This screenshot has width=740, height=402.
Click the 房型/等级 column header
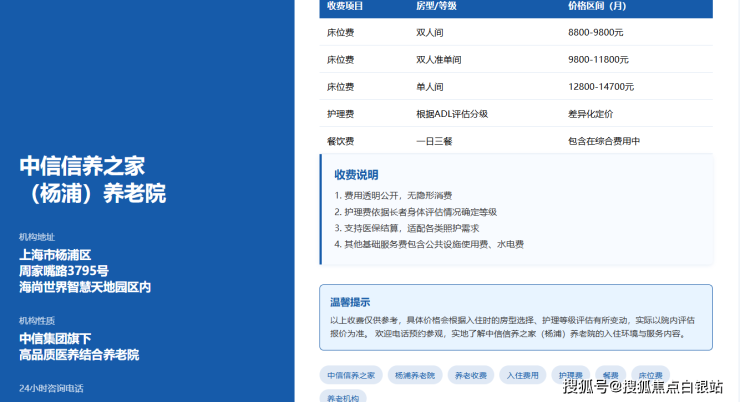[436, 6]
